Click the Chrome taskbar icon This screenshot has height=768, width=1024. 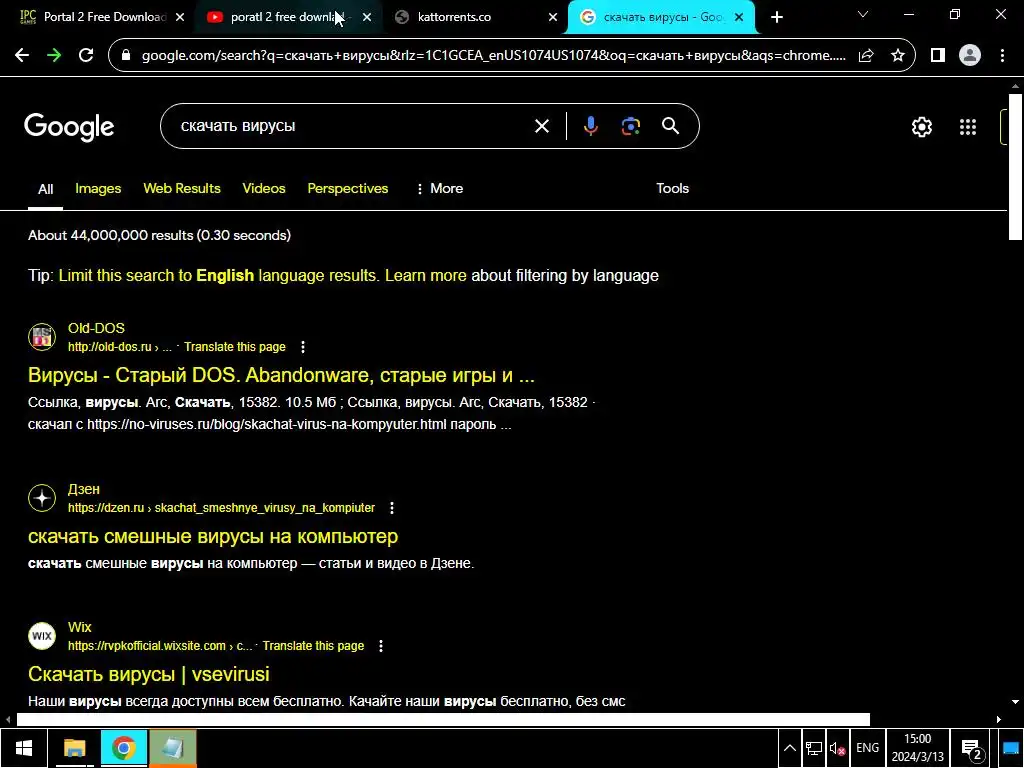123,748
